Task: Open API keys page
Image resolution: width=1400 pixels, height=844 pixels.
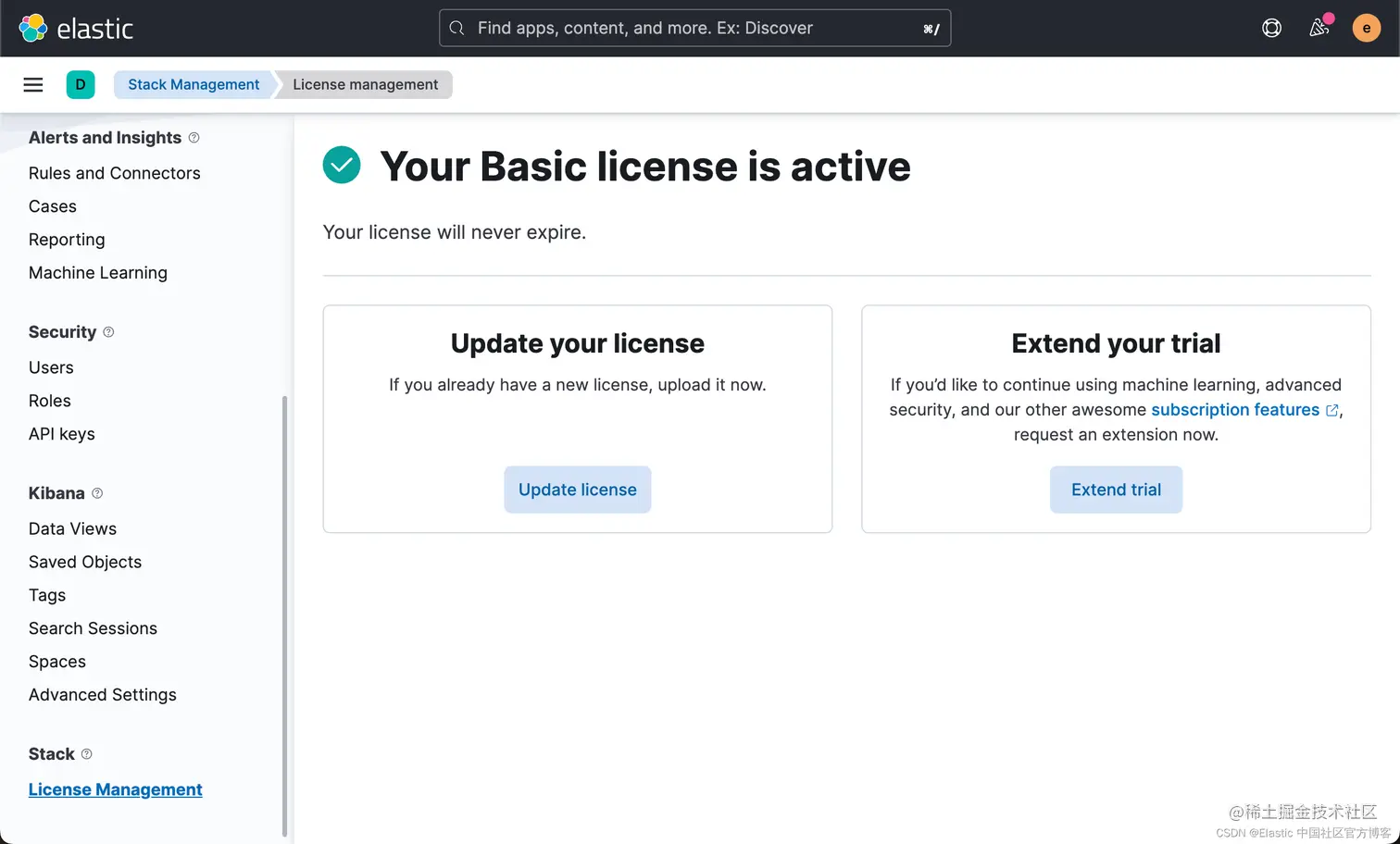Action: point(62,434)
